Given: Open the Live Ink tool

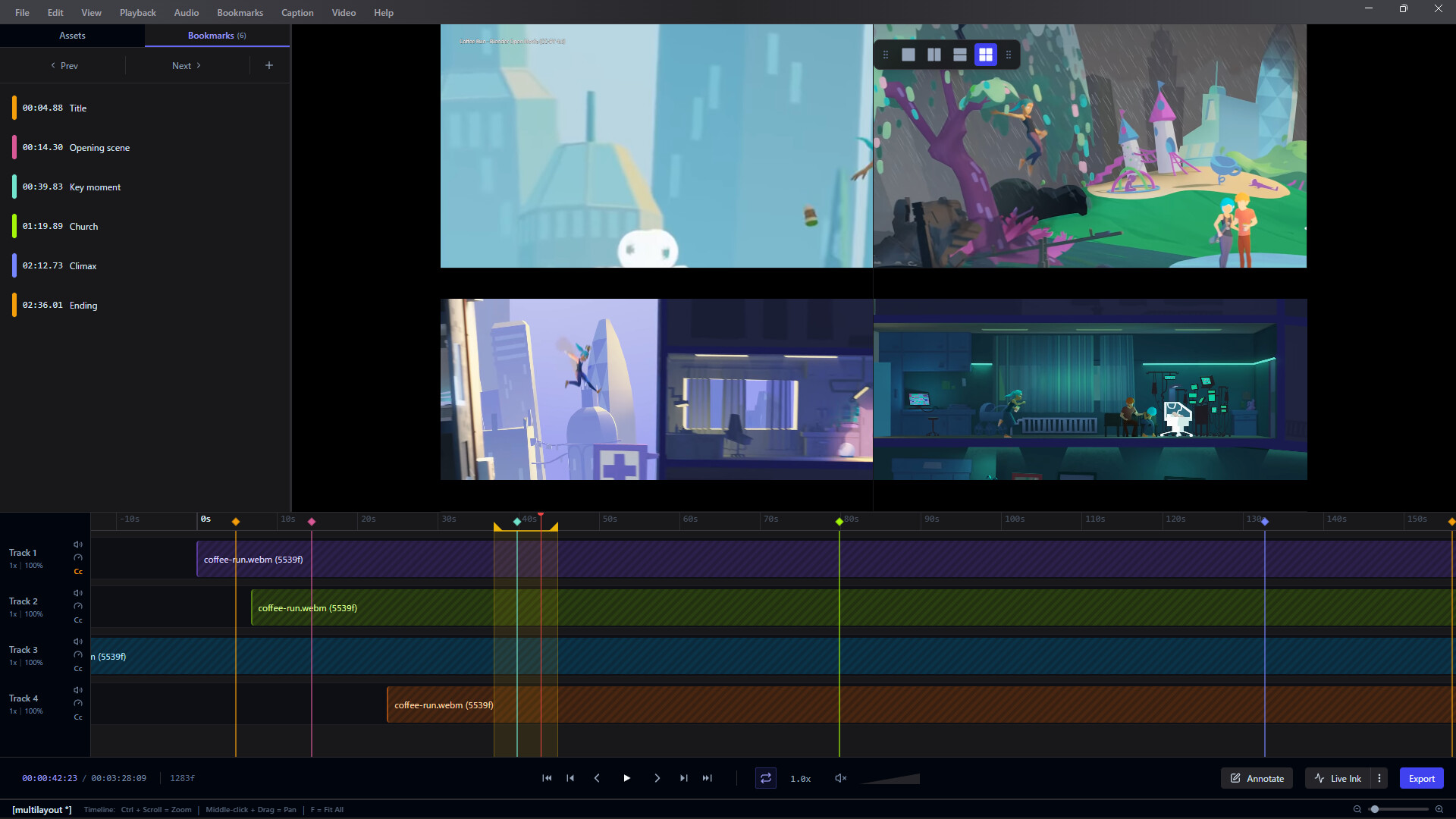Looking at the screenshot, I should (x=1338, y=778).
